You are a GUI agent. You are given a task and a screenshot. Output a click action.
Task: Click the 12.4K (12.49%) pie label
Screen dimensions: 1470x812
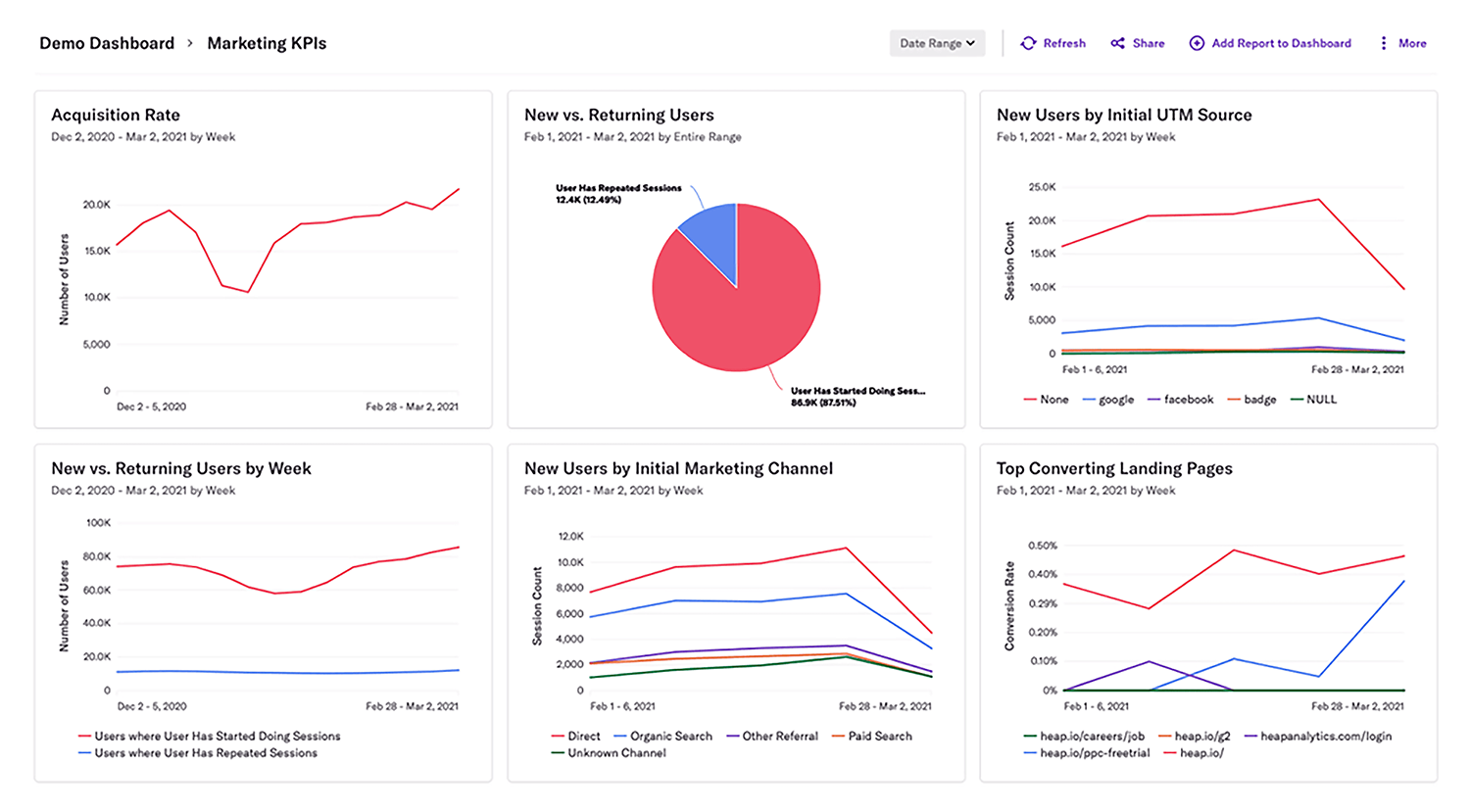pyautogui.click(x=588, y=200)
